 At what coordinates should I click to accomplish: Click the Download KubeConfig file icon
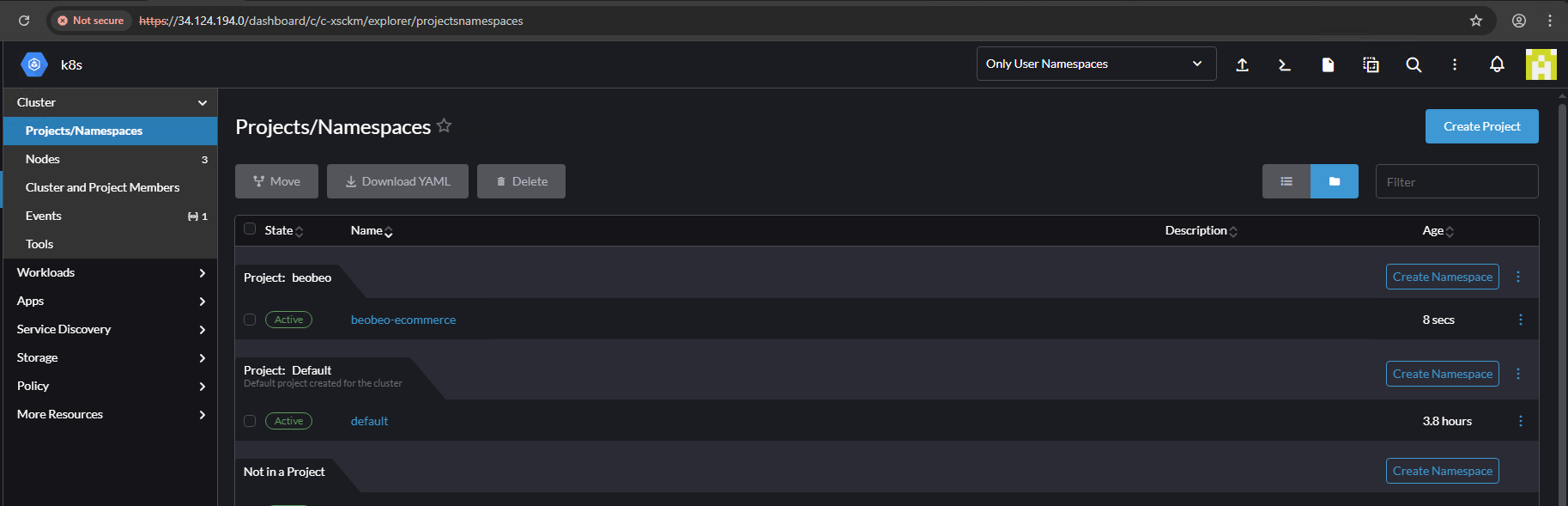point(1328,64)
